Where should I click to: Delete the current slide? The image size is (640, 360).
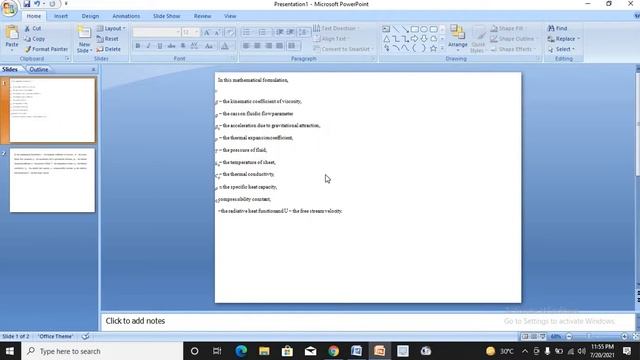point(109,49)
